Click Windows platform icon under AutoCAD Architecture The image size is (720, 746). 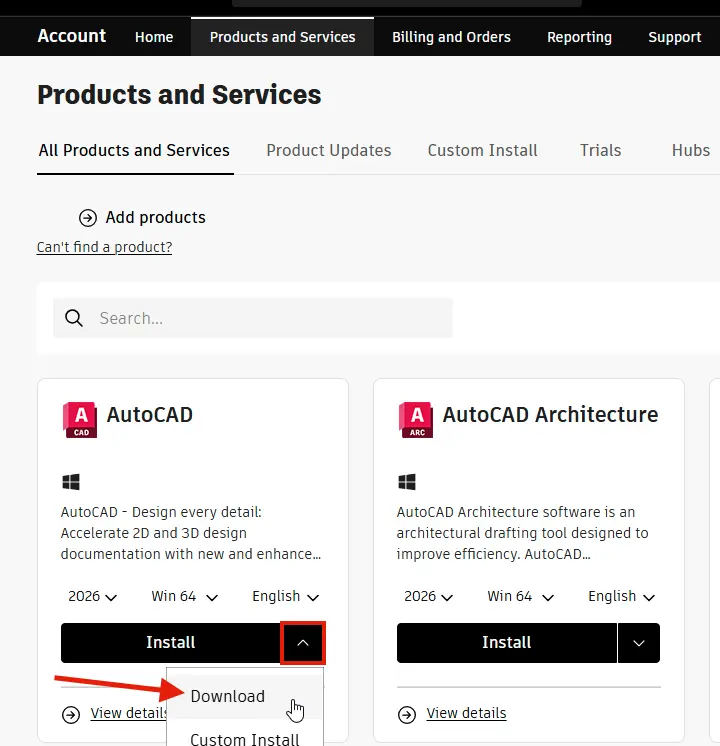tap(407, 482)
